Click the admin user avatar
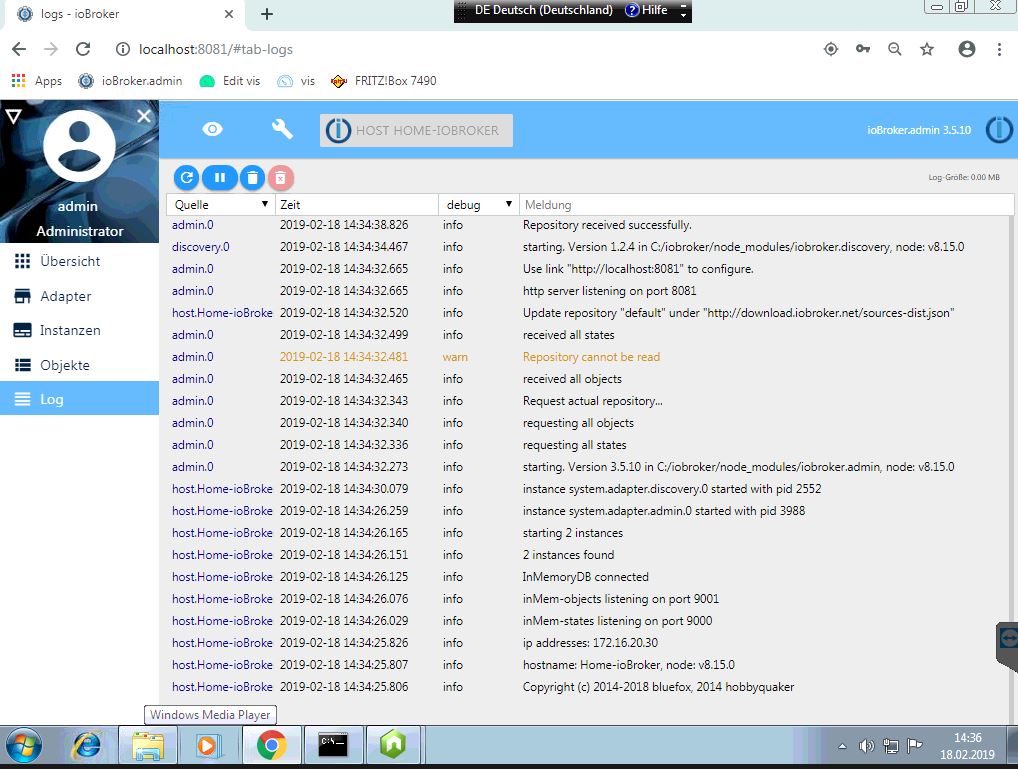The height and width of the screenshot is (769, 1018). click(79, 145)
